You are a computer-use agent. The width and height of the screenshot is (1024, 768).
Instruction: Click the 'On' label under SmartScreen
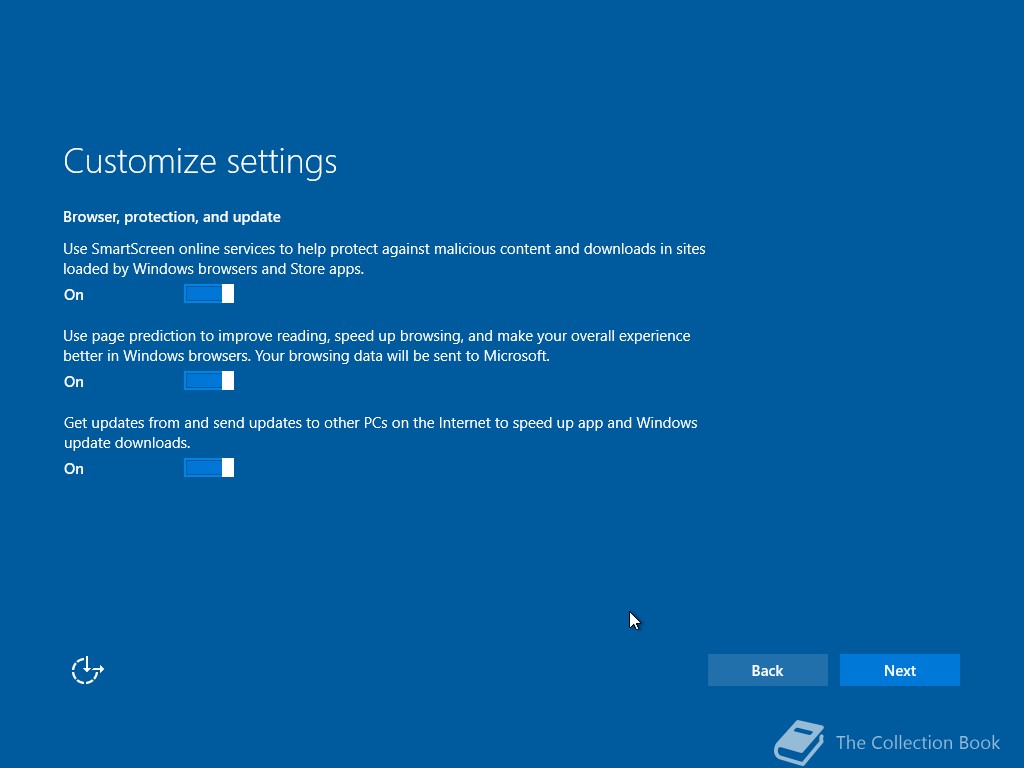(x=74, y=295)
